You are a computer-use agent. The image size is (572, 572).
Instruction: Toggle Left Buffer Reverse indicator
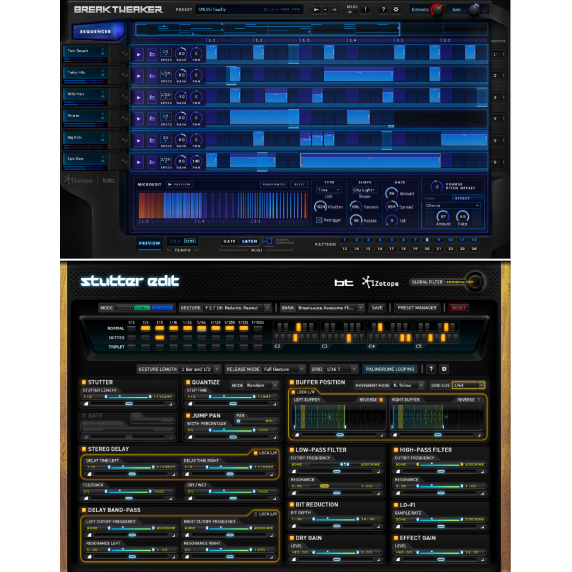point(381,400)
